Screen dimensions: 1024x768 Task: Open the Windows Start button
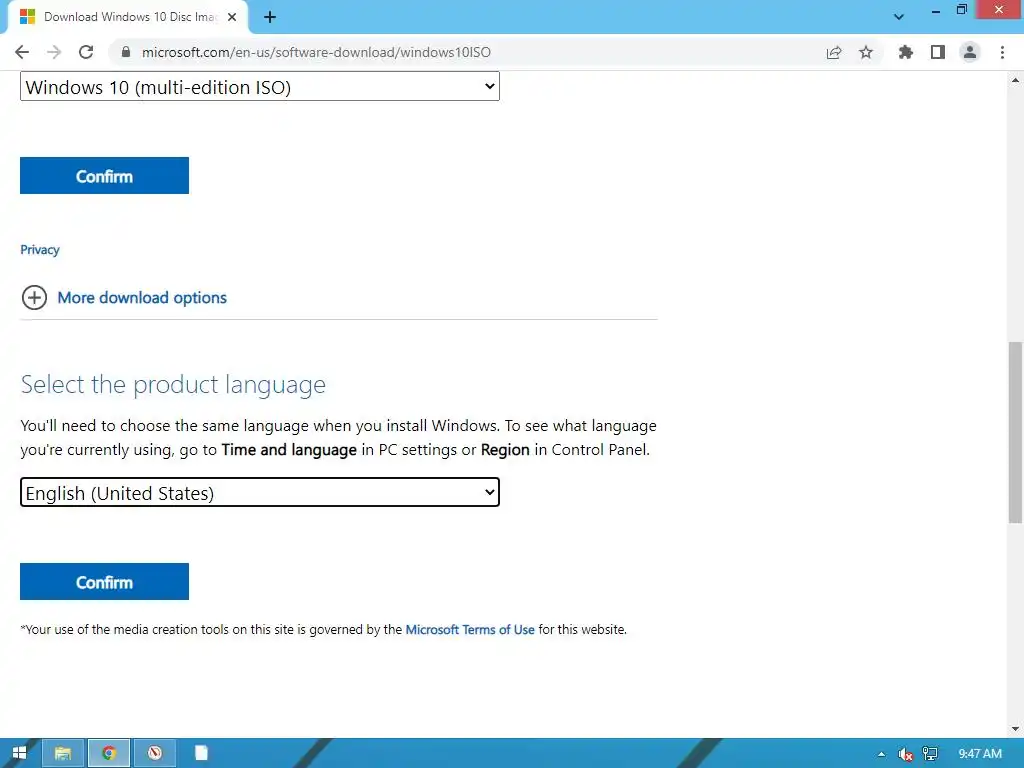point(19,753)
